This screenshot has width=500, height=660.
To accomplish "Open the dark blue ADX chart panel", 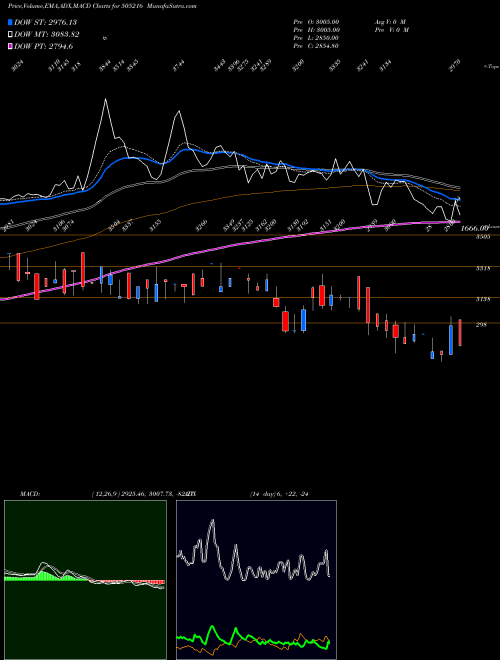I will click(x=256, y=580).
